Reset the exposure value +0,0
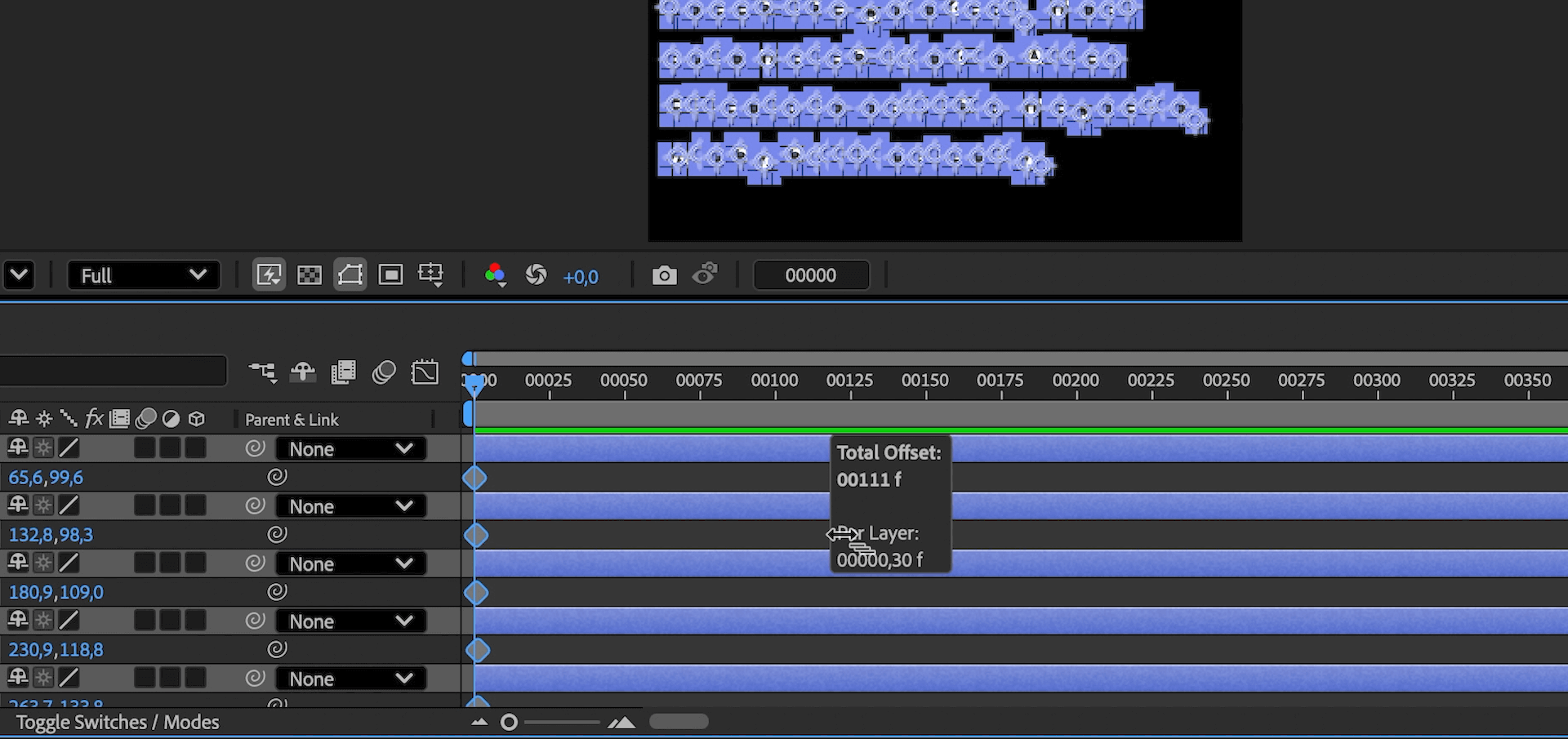Image resolution: width=1568 pixels, height=739 pixels. click(x=581, y=276)
